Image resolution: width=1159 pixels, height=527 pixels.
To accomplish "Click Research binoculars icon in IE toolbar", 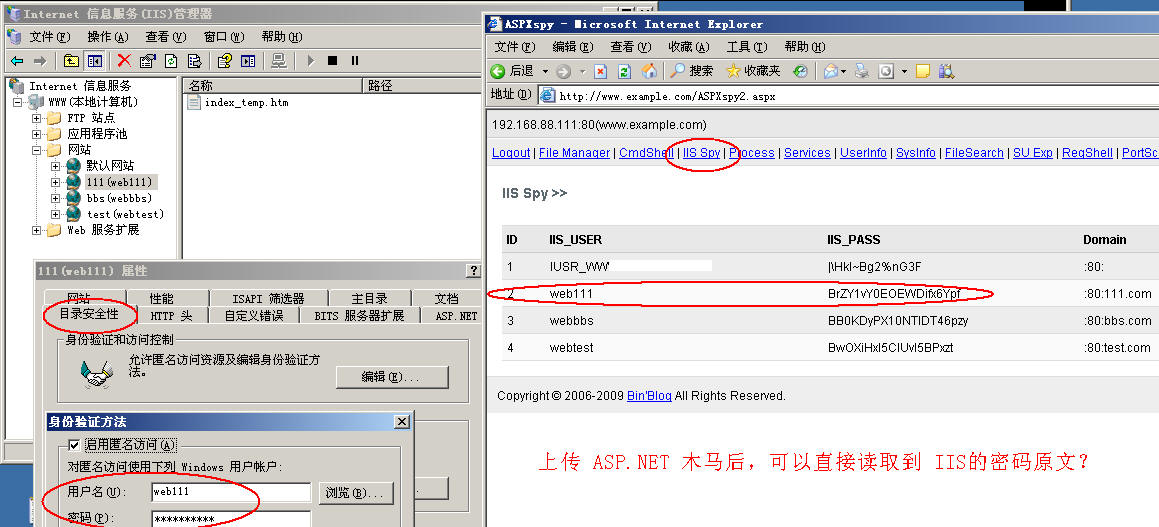I will pos(946,71).
